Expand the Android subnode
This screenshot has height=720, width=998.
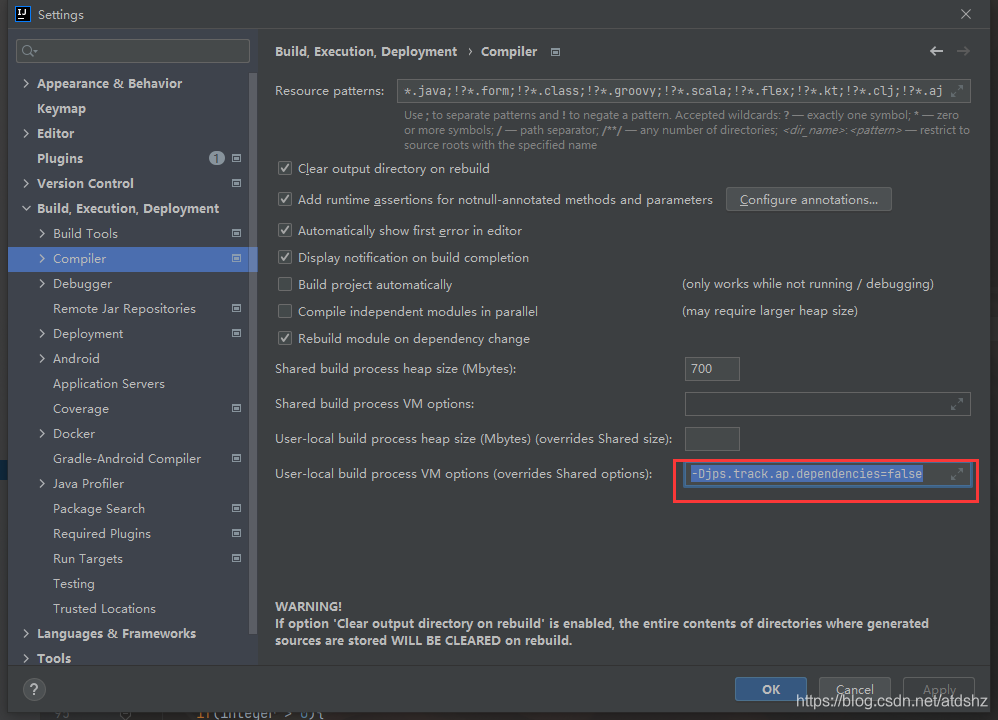click(x=42, y=358)
